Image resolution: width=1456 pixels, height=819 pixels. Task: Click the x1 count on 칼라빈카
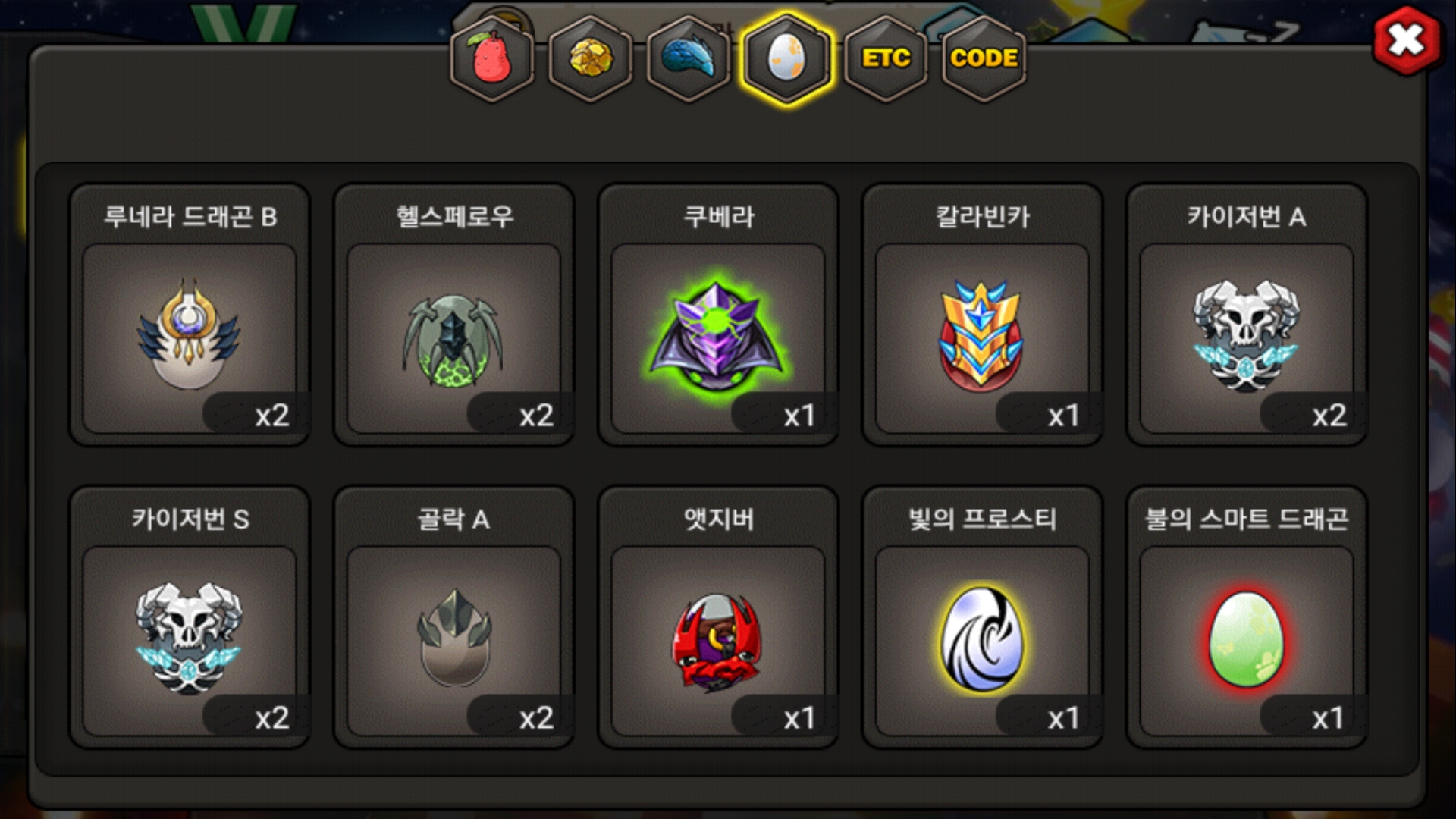click(1063, 415)
